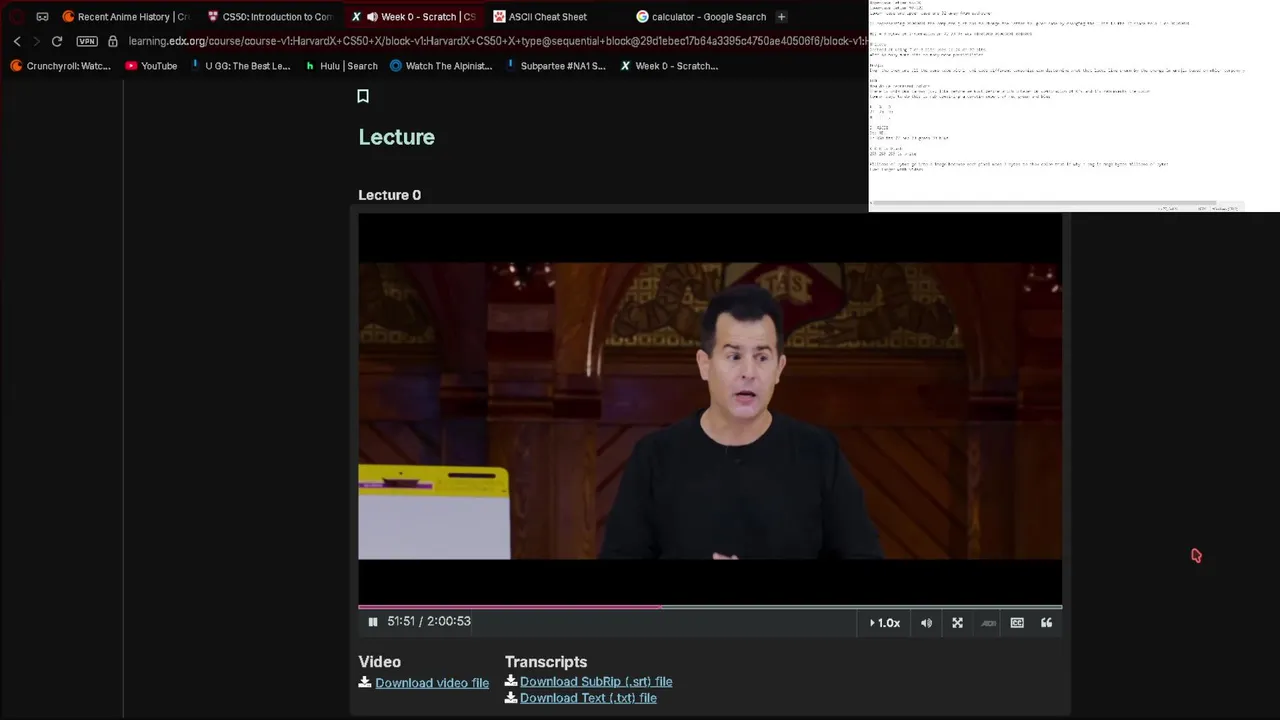Click the Lecture 0 subheading text
The height and width of the screenshot is (720, 1280).
390,195
